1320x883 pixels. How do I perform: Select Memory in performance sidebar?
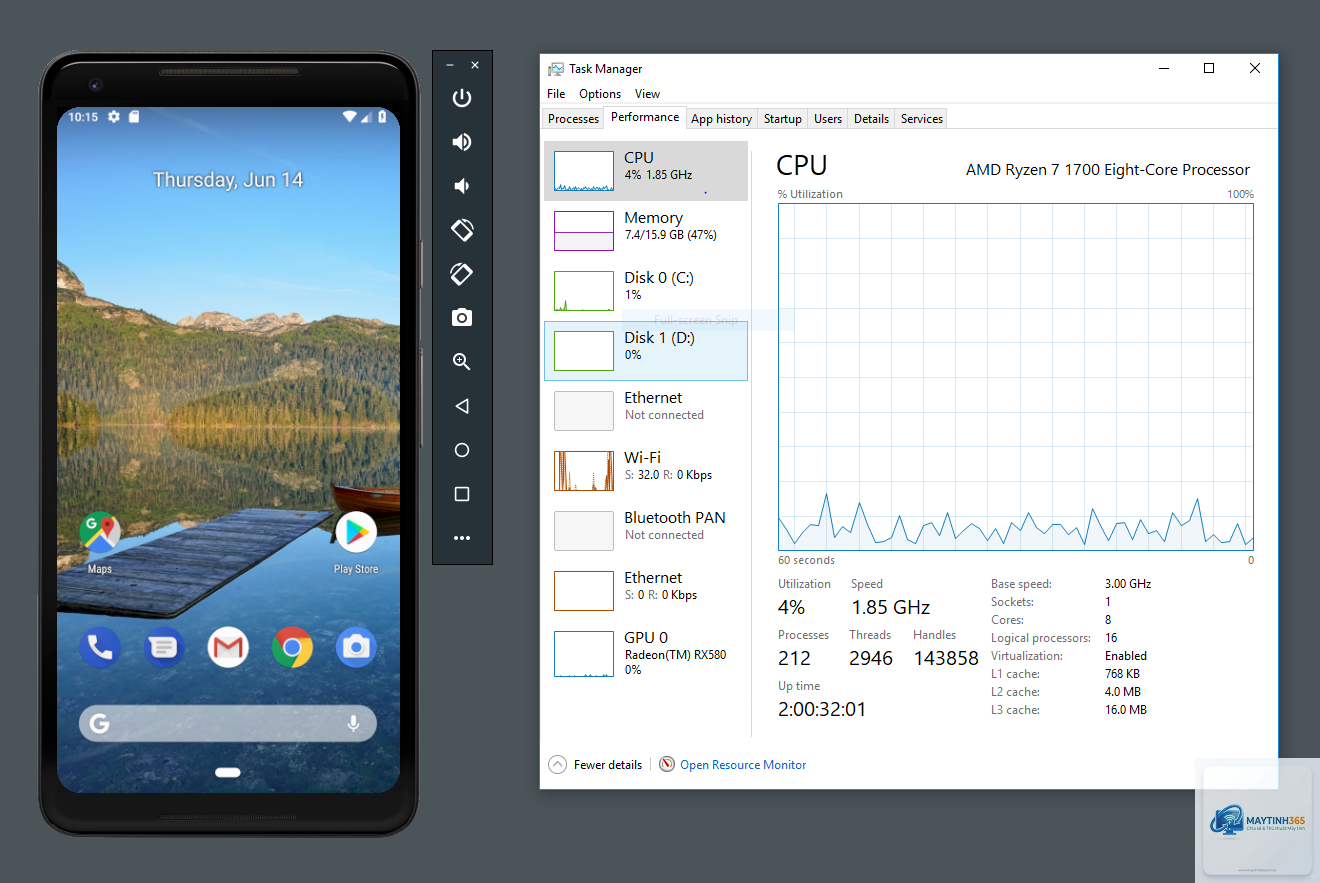pos(646,231)
